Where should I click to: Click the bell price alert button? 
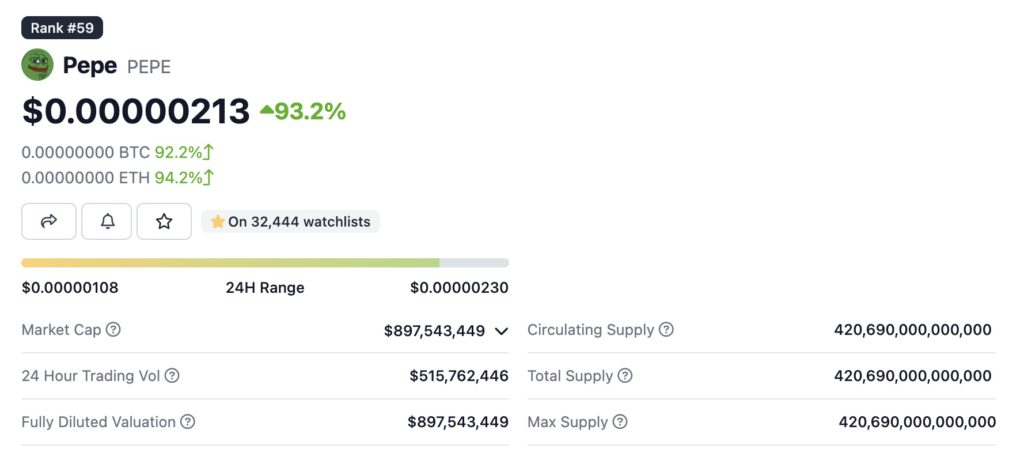click(x=107, y=221)
